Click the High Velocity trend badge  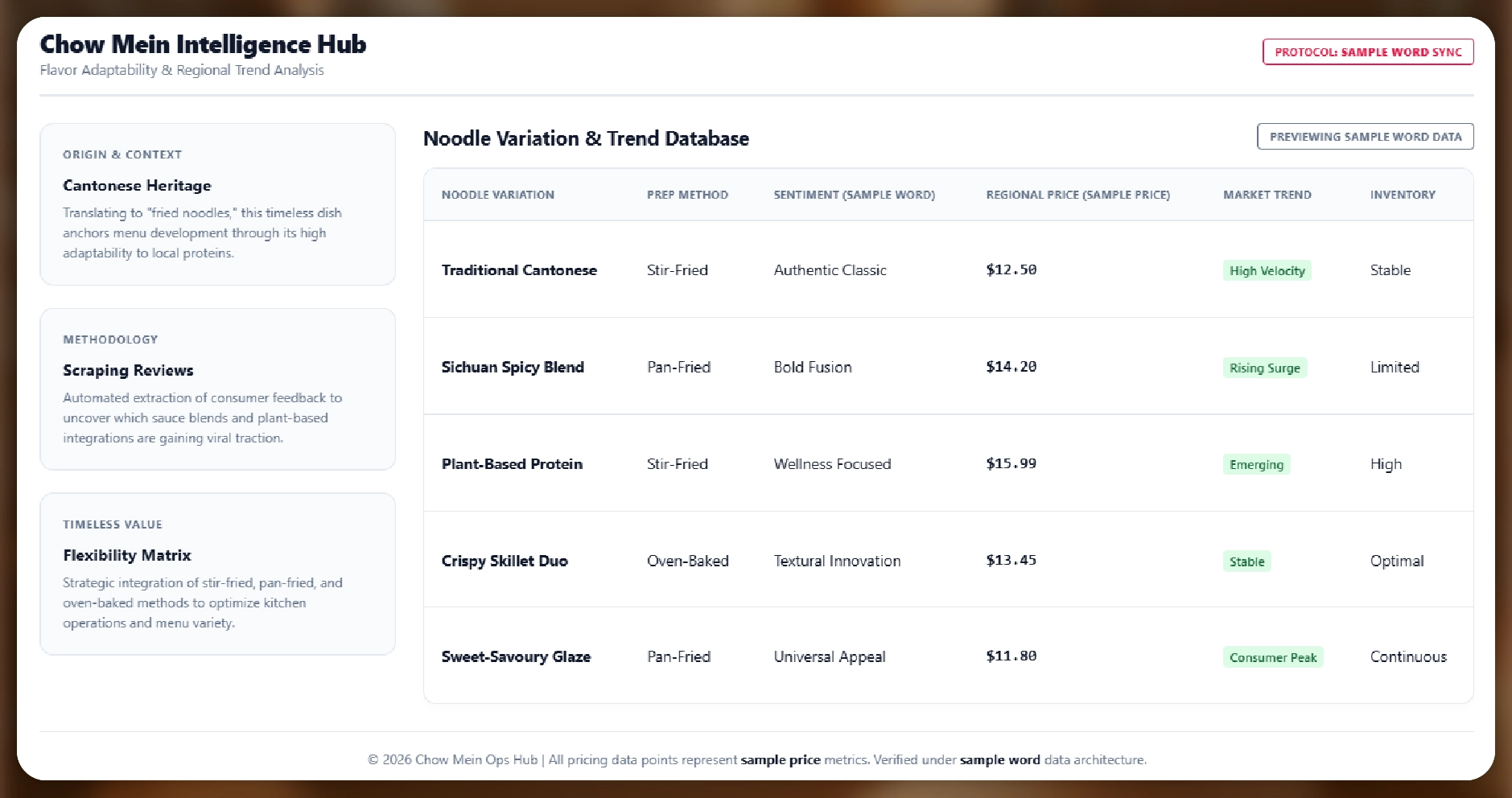coord(1267,271)
